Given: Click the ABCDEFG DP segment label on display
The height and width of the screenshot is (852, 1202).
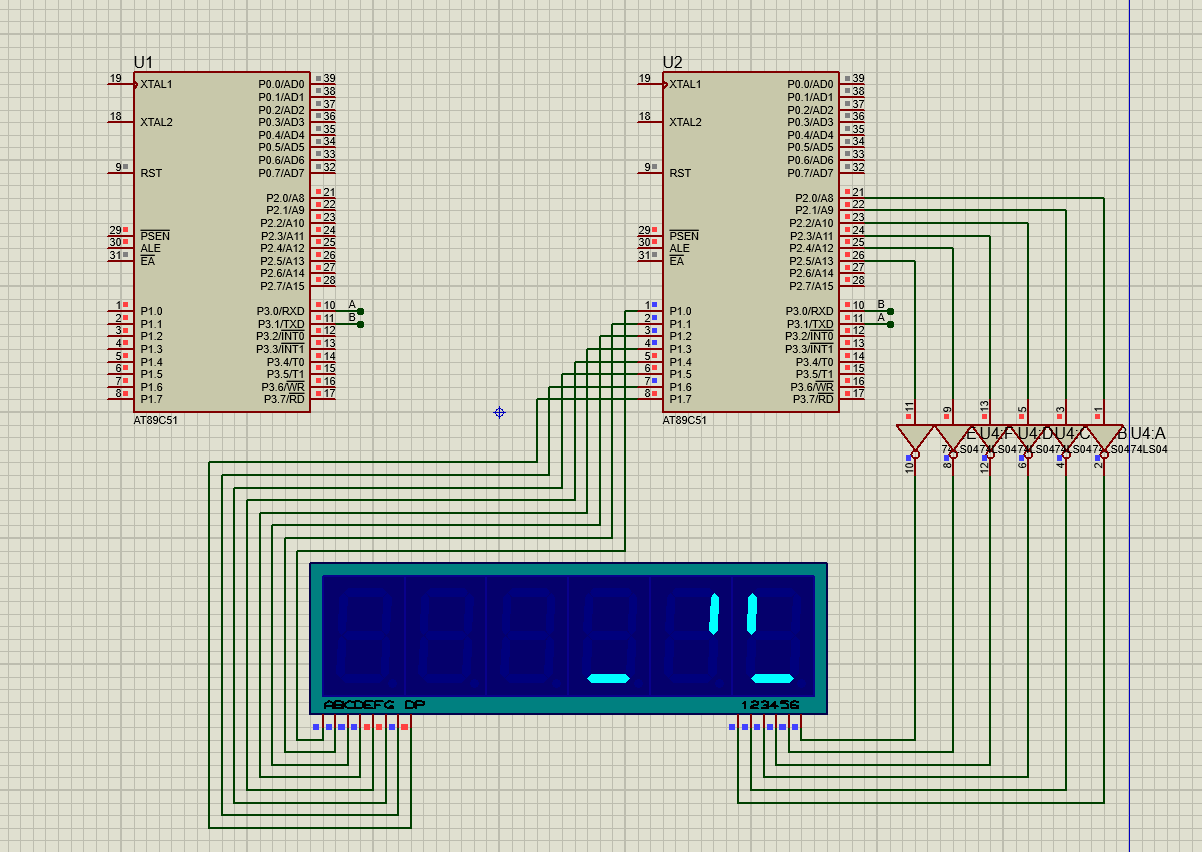Looking at the screenshot, I should click(x=375, y=705).
